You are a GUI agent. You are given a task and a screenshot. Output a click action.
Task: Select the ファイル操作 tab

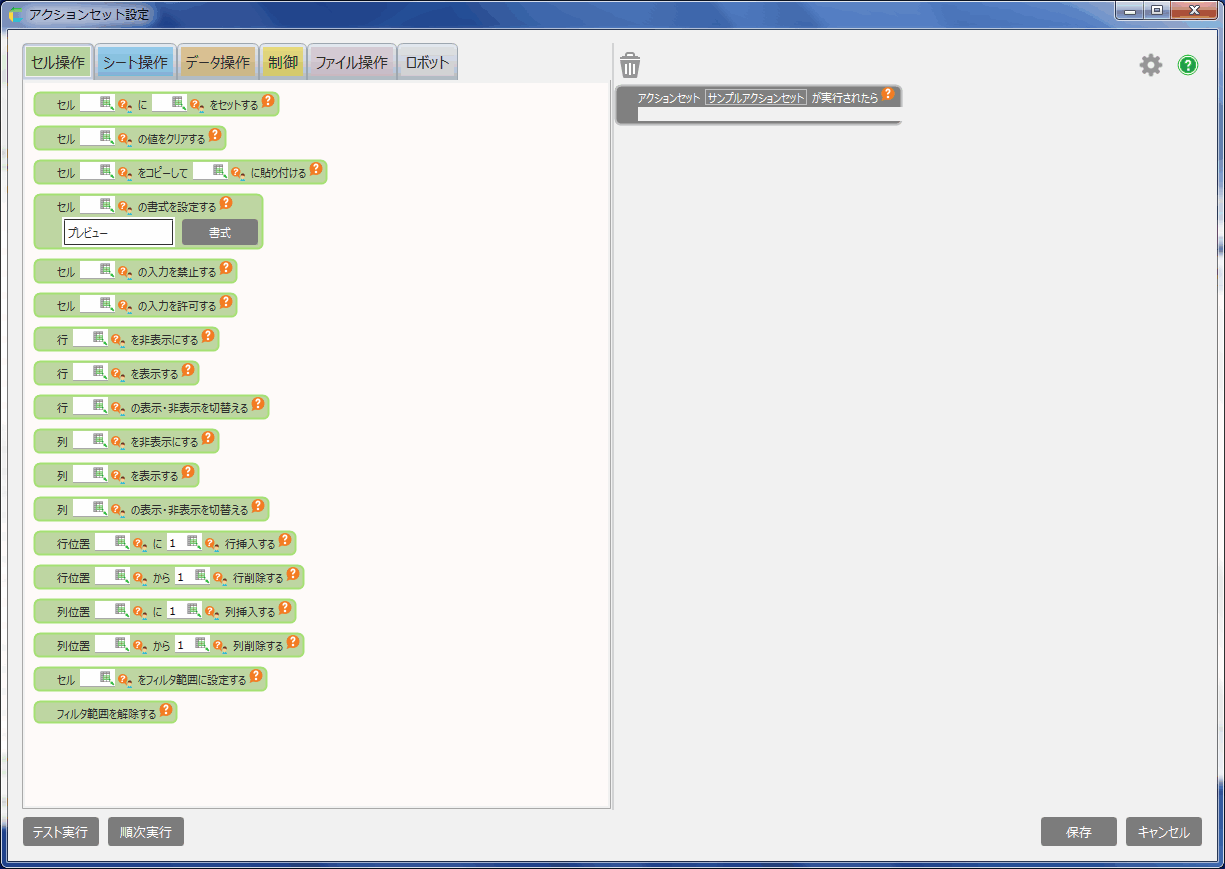pyautogui.click(x=351, y=62)
